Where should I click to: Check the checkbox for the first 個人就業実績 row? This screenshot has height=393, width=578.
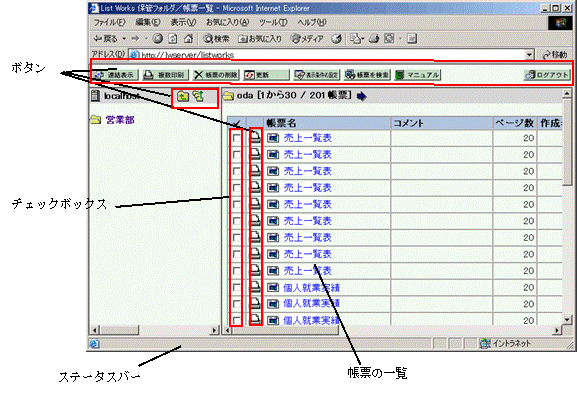pyautogui.click(x=236, y=287)
